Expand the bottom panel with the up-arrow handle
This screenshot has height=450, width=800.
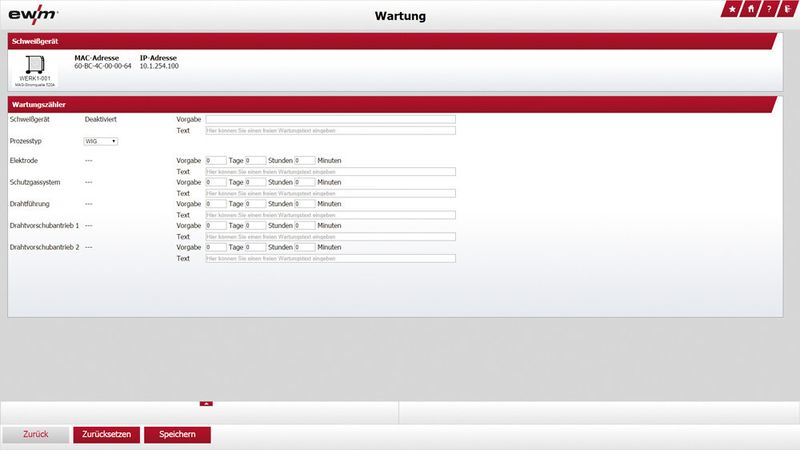click(206, 404)
